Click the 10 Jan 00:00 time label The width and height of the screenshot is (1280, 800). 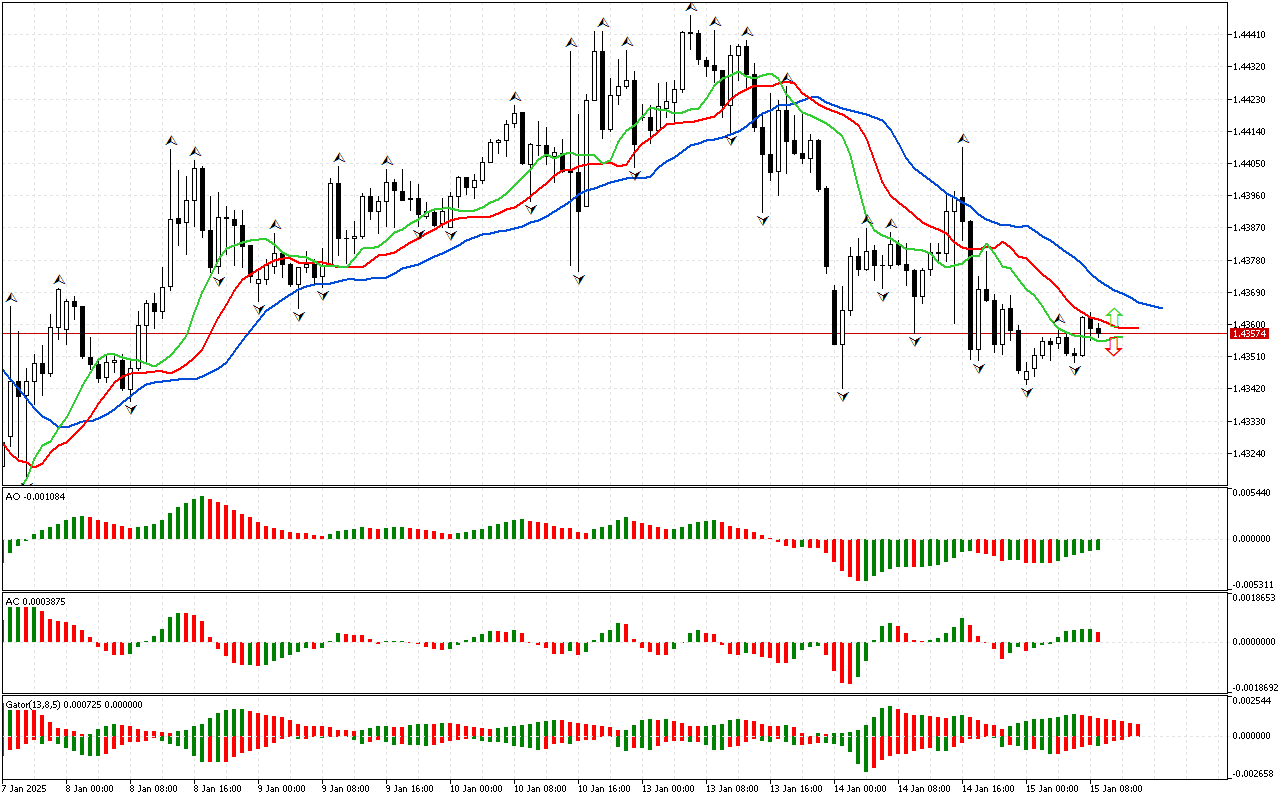click(x=476, y=788)
